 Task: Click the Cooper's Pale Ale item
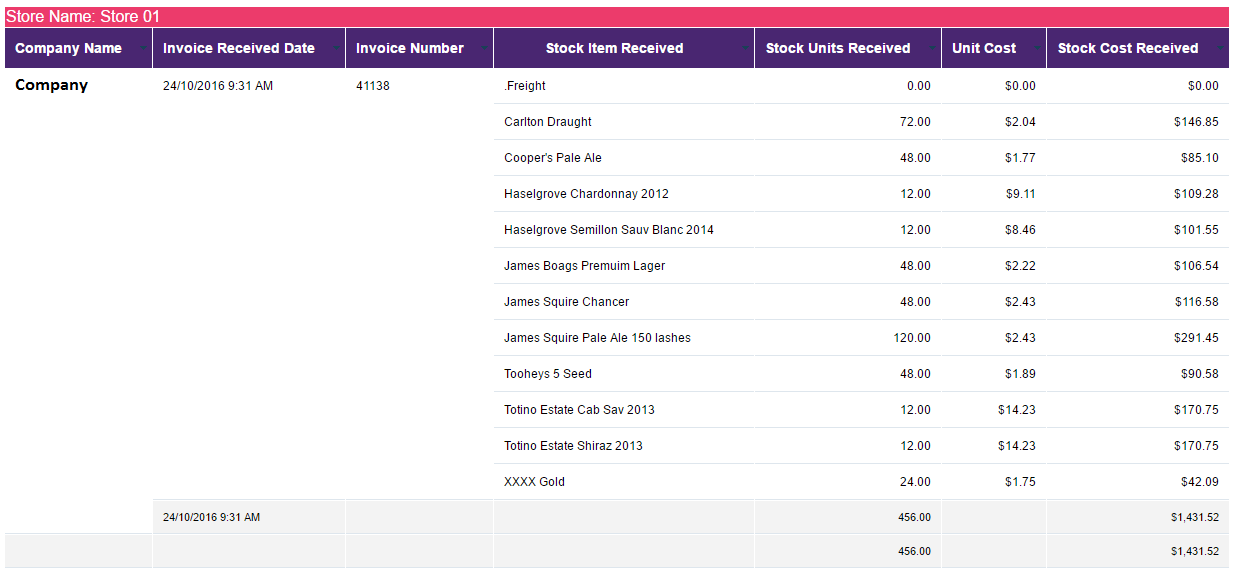553,158
